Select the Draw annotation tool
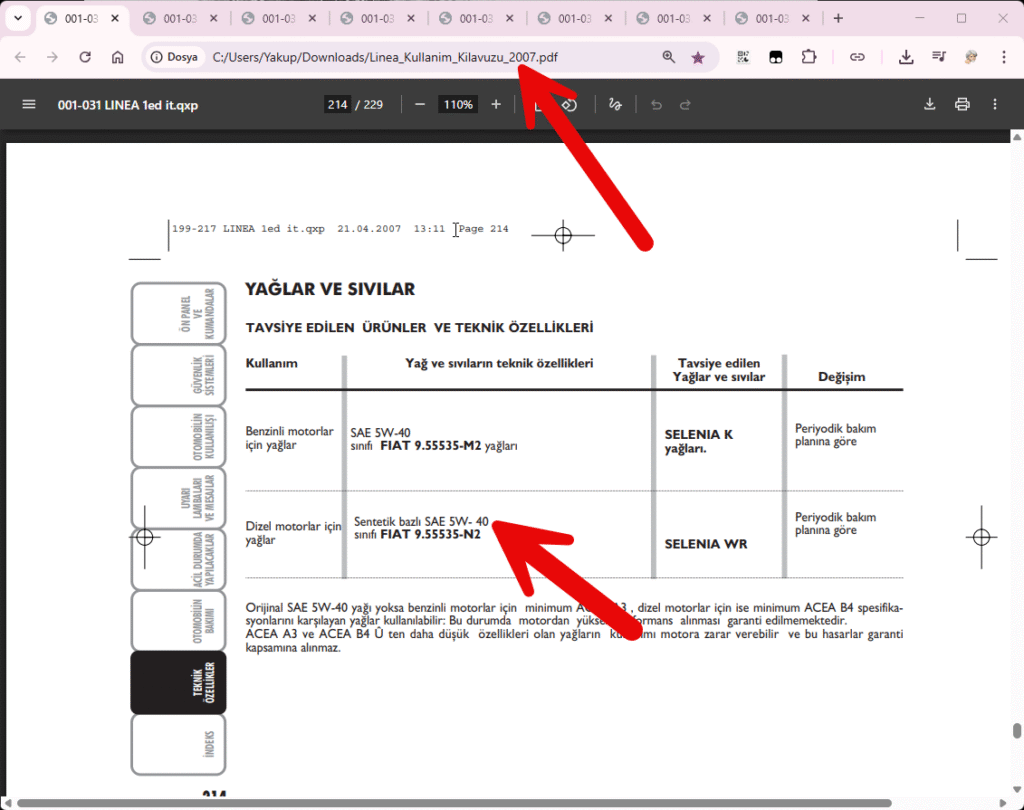This screenshot has width=1024, height=810. pyautogui.click(x=616, y=104)
